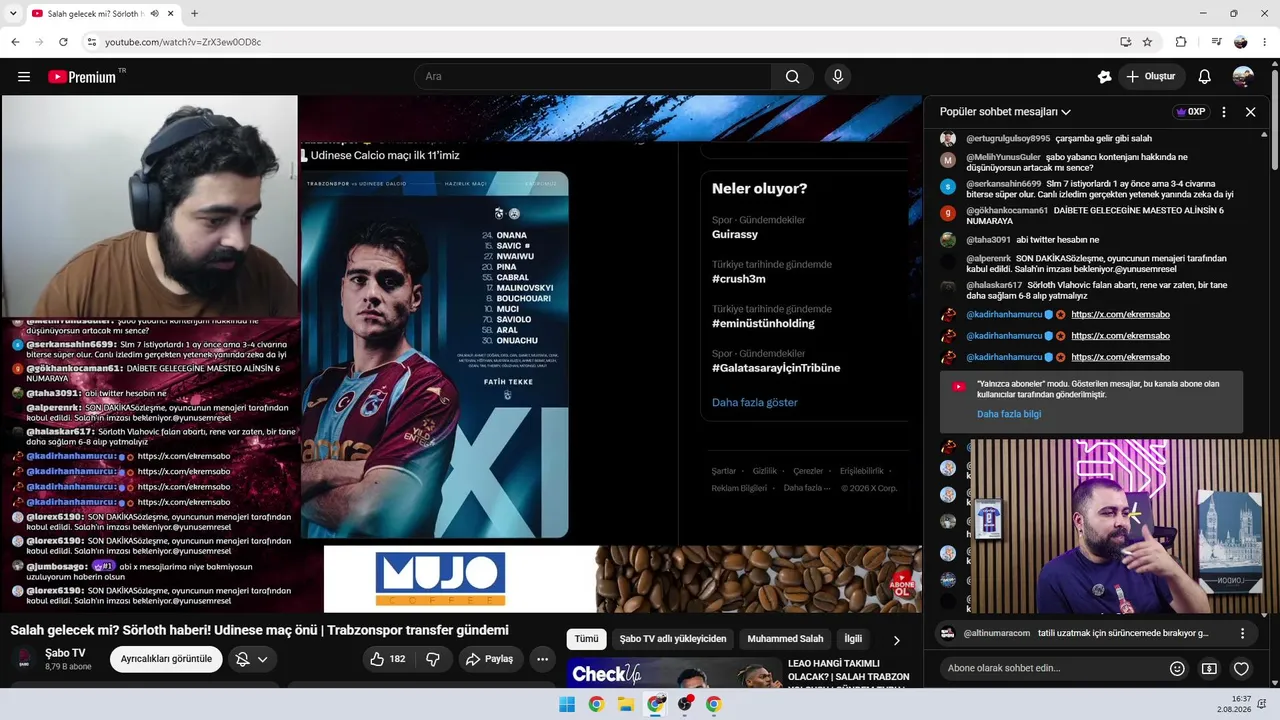The height and width of the screenshot is (720, 1280).
Task: Click @serkansahin6699 username in chat panel
Action: 1003,184
